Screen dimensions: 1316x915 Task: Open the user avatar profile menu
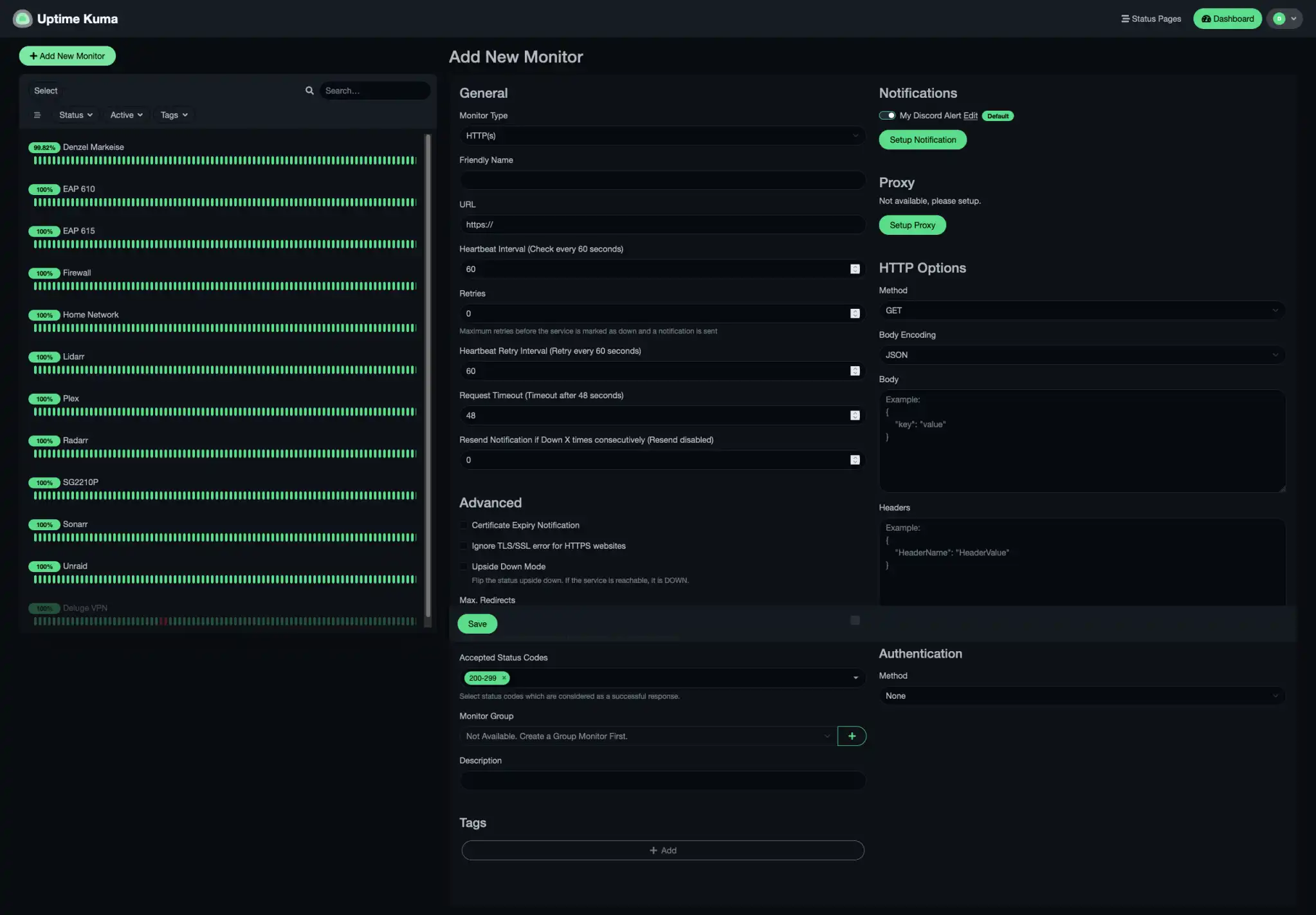[1284, 19]
